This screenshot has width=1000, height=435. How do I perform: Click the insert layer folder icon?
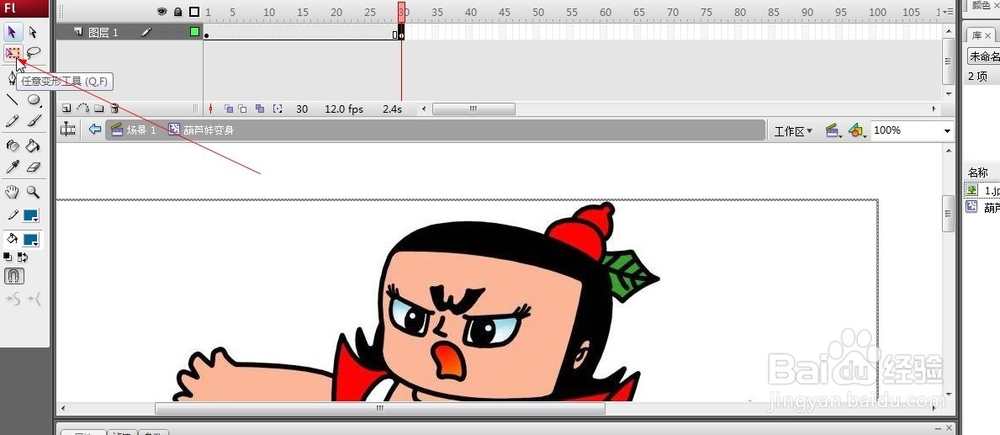[99, 109]
